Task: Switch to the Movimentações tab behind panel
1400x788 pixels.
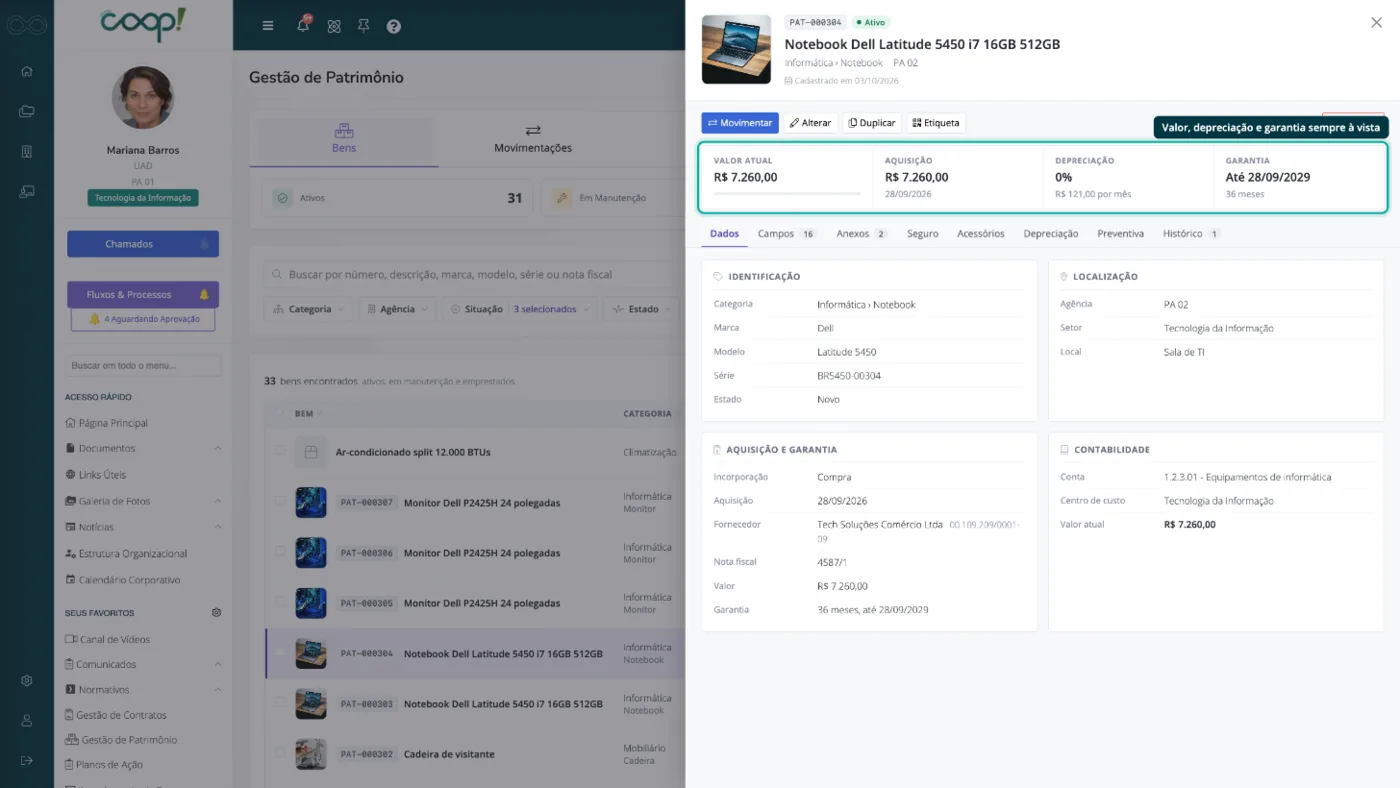Action: click(533, 139)
